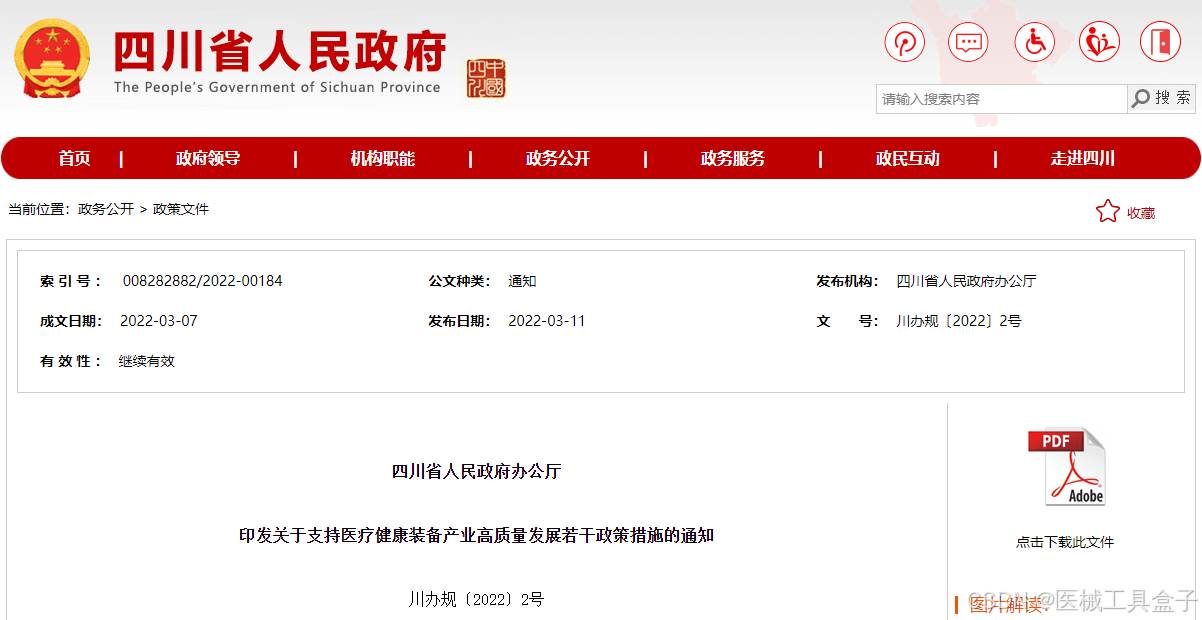Go to 政务公开 in the breadcrumb
This screenshot has height=620, width=1202.
pyautogui.click(x=106, y=209)
